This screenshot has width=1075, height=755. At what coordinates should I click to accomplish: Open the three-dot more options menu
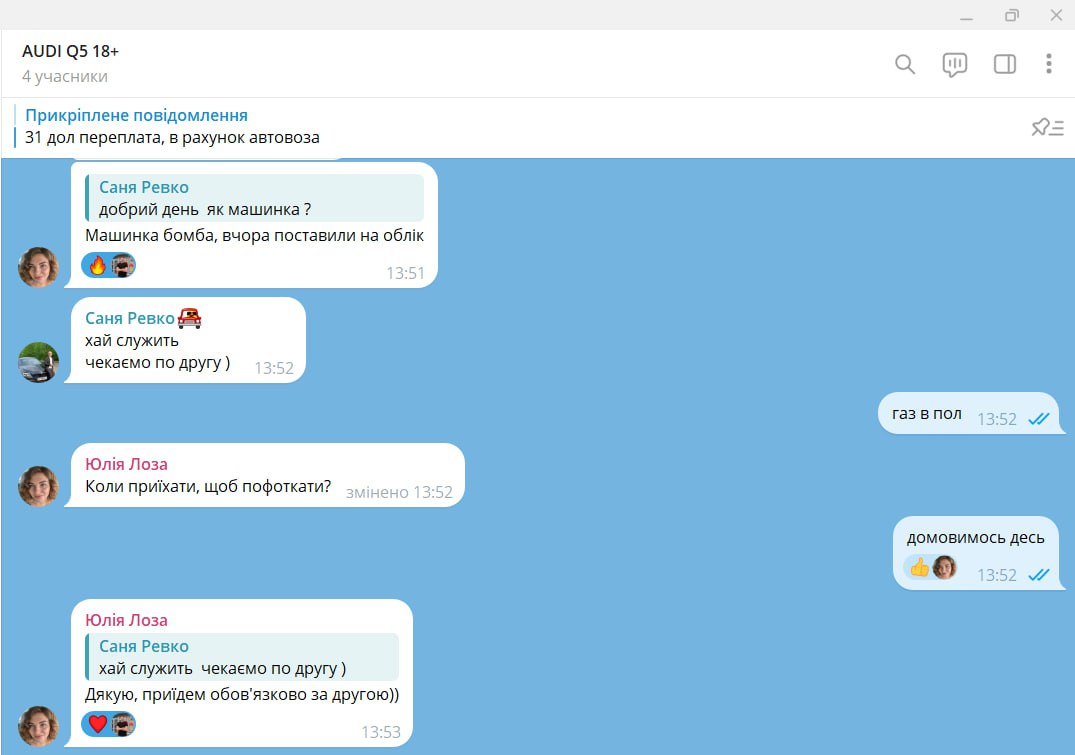pos(1048,64)
